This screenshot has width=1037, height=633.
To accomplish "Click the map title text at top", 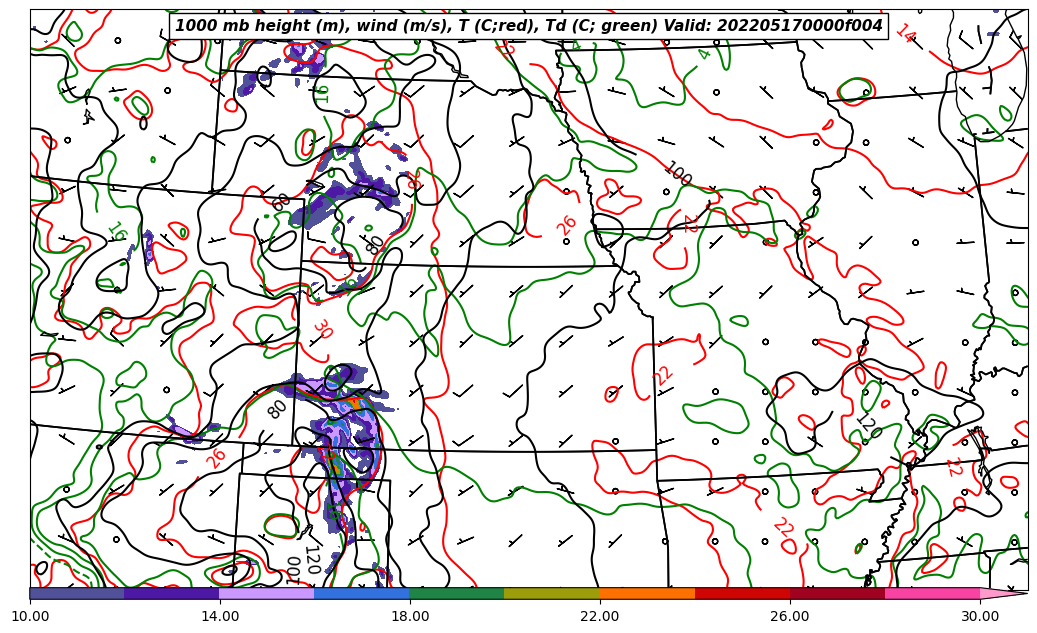I will pyautogui.click(x=528, y=26).
